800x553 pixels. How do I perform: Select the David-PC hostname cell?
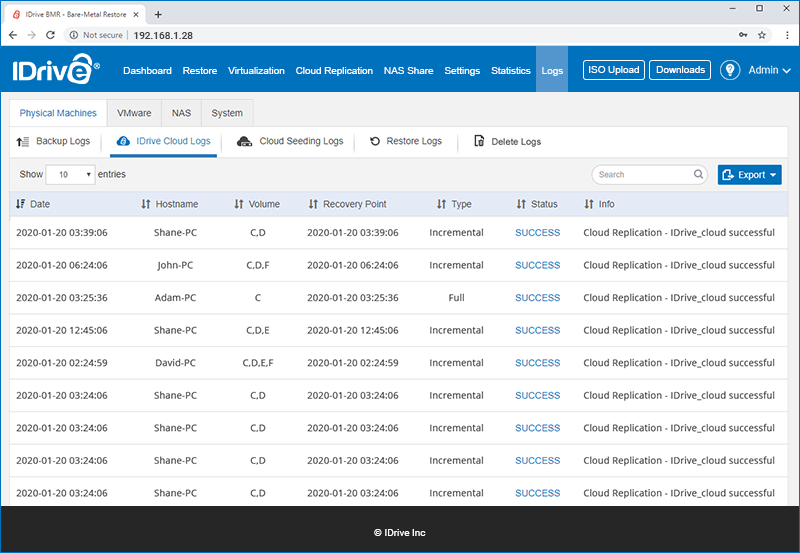(176, 363)
